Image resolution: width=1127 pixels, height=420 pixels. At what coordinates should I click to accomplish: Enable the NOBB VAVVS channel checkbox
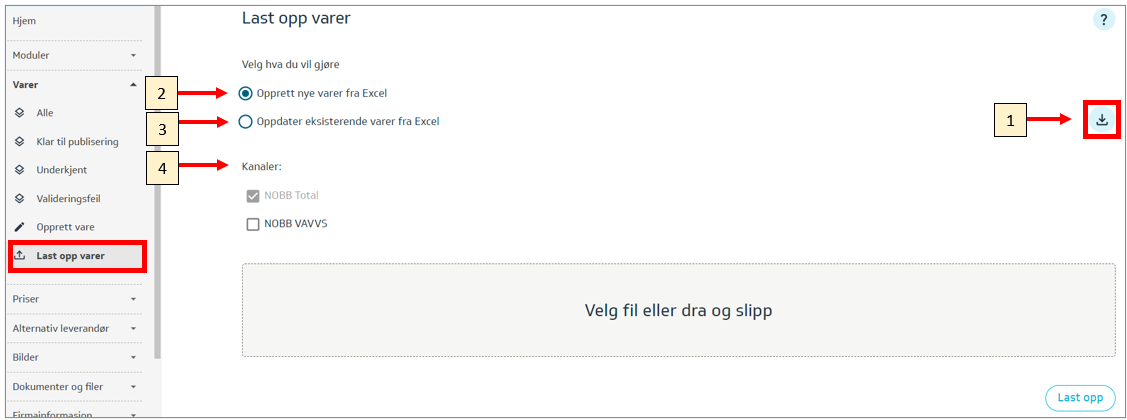point(253,224)
